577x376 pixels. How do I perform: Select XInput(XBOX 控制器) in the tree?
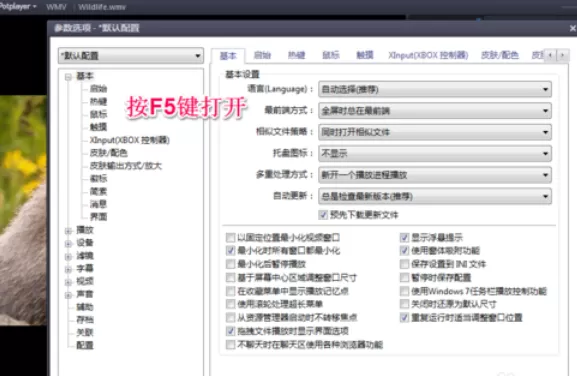pyautogui.click(x=130, y=140)
